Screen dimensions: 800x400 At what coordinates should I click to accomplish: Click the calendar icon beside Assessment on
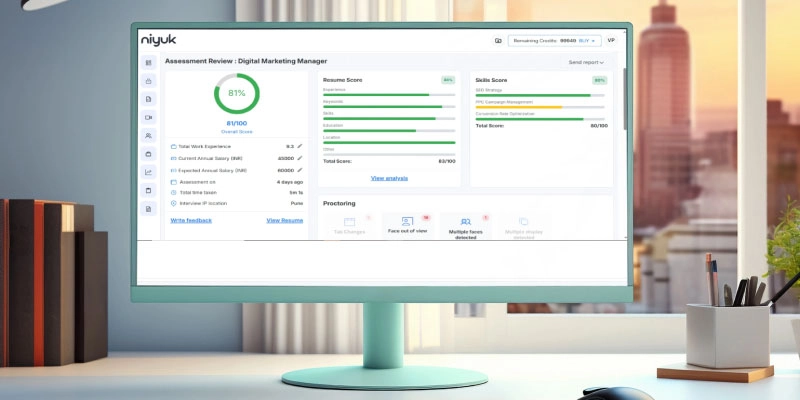point(173,182)
